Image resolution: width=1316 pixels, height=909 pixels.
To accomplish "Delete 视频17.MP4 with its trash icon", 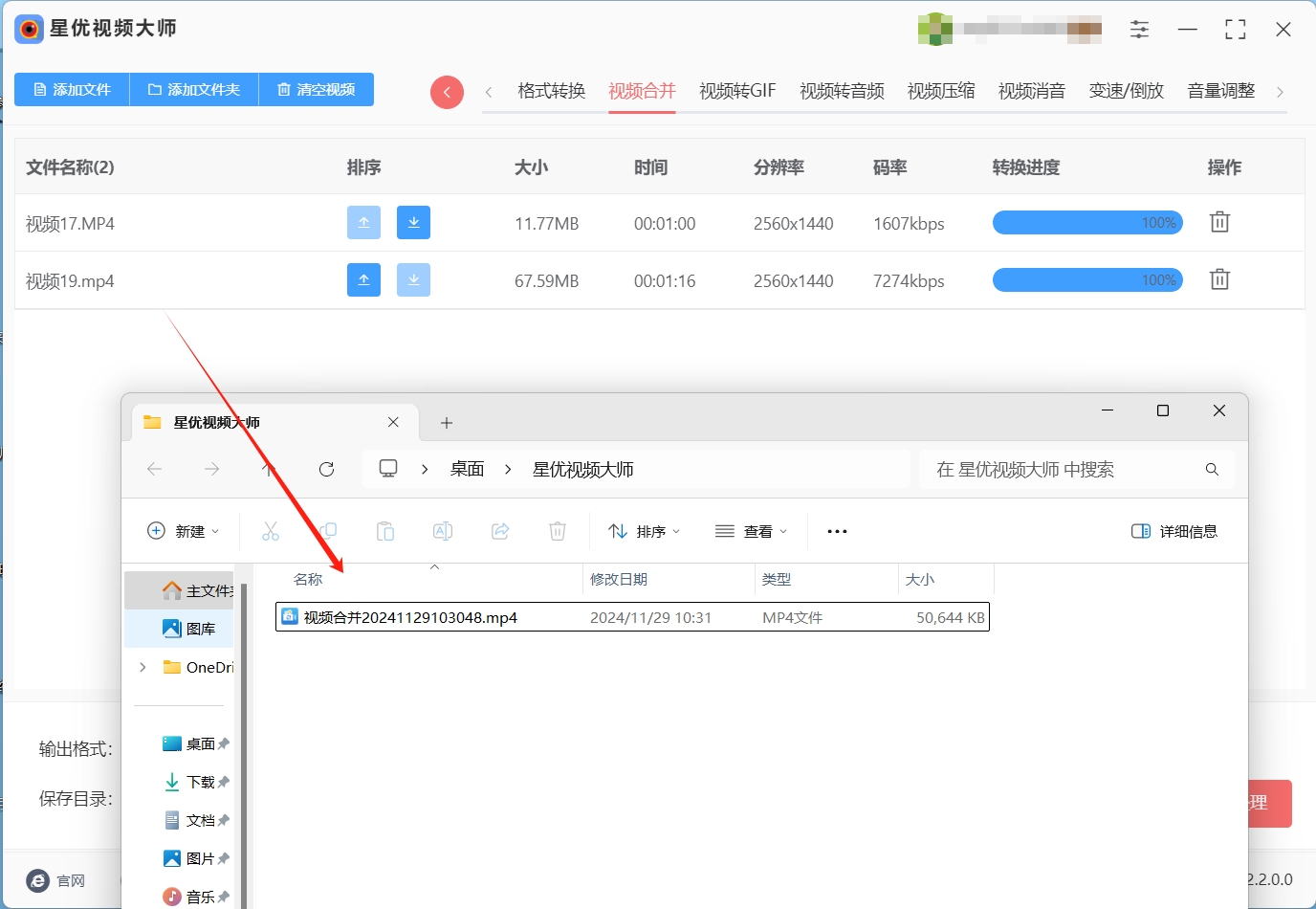I will coord(1219,222).
